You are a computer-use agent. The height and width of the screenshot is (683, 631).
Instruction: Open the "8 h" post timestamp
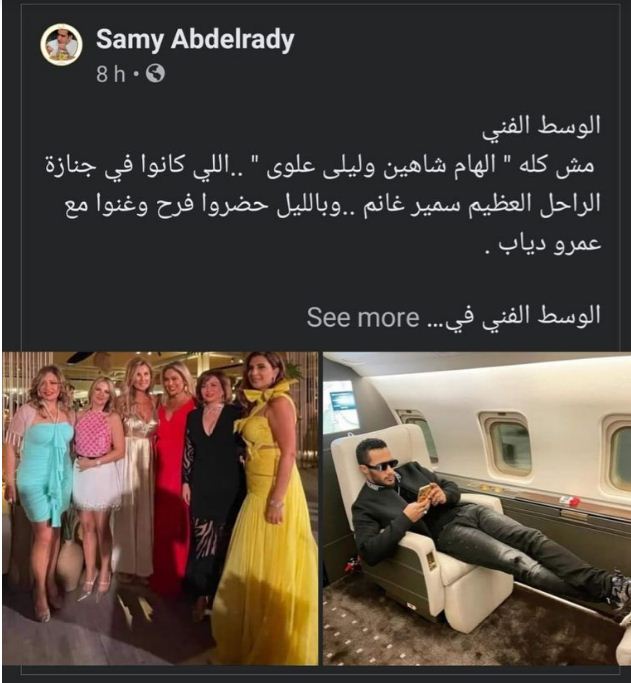coord(111,74)
